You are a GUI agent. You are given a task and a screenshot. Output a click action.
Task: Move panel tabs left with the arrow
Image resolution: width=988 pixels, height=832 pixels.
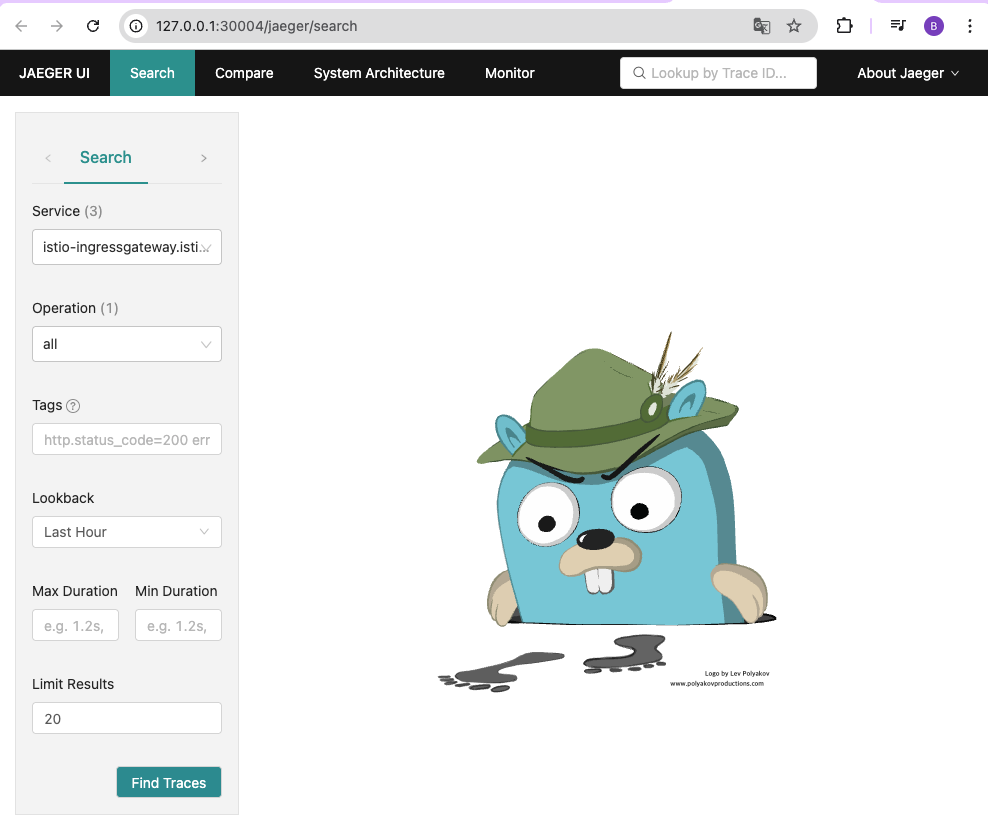pyautogui.click(x=49, y=158)
